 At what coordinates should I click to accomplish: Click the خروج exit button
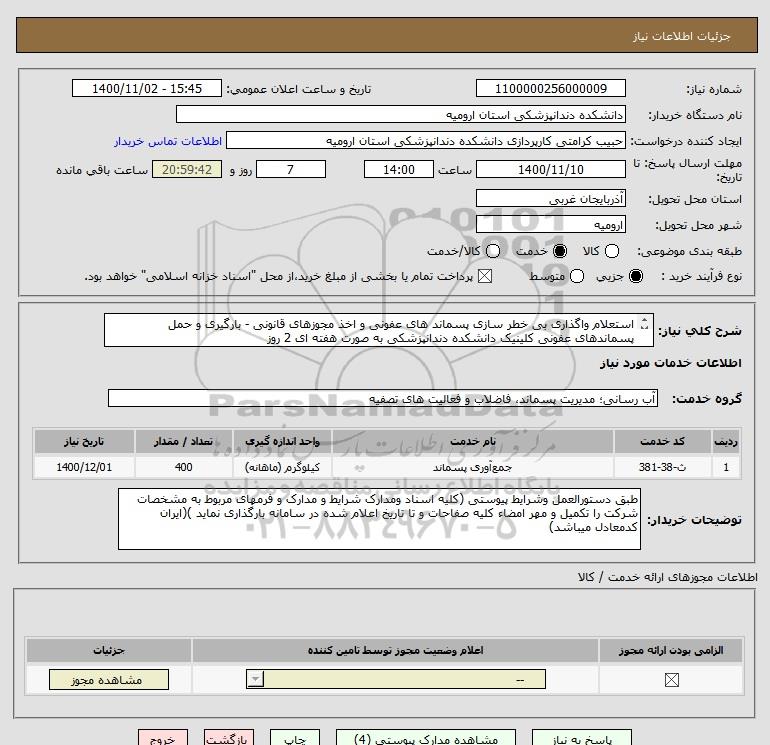tap(163, 738)
